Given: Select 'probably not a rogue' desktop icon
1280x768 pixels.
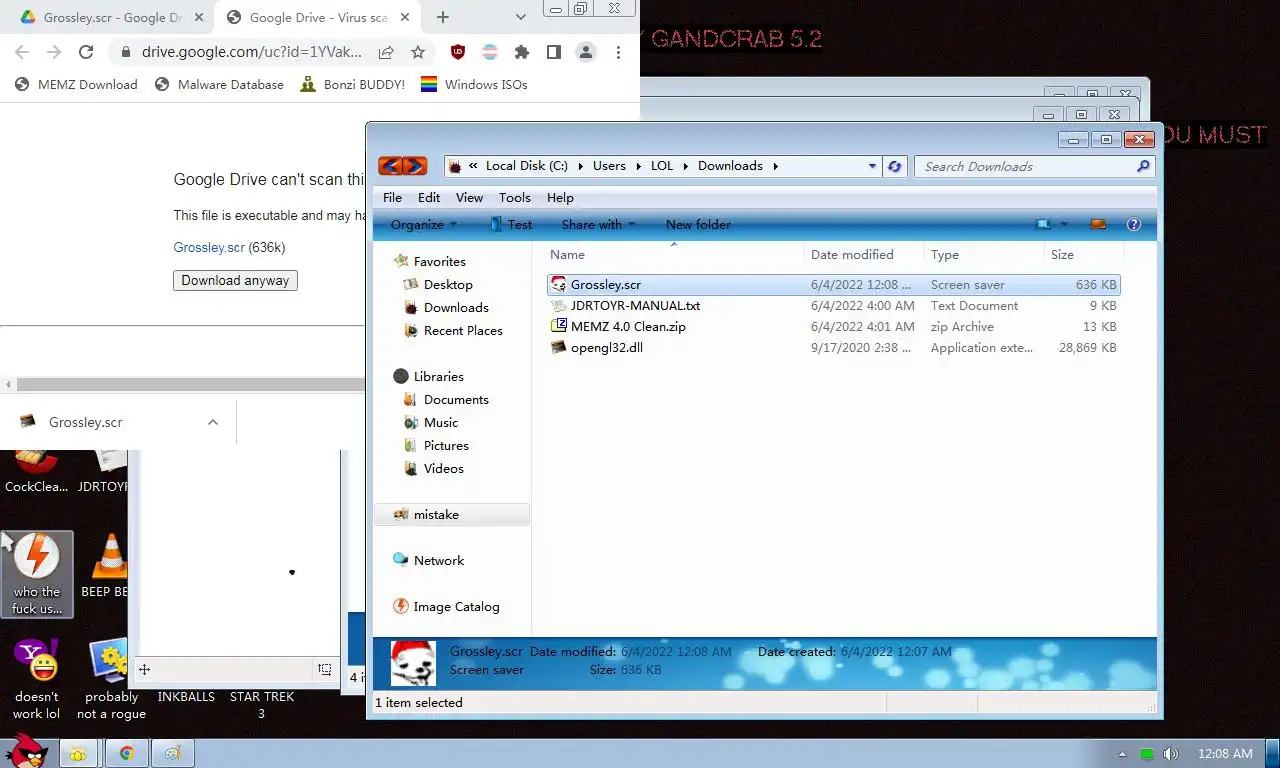Looking at the screenshot, I should (110, 680).
